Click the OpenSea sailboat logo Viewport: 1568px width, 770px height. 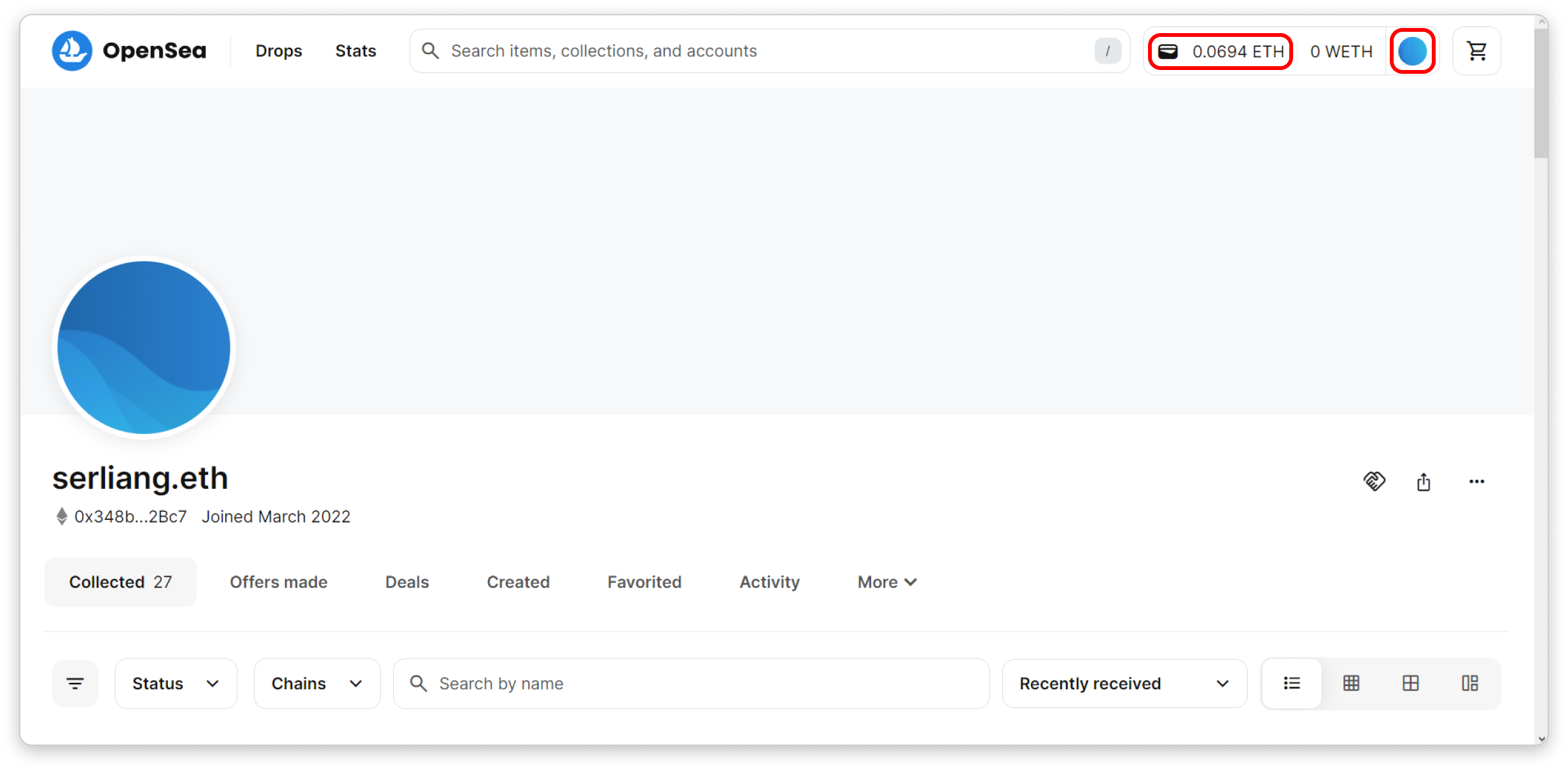[x=72, y=51]
